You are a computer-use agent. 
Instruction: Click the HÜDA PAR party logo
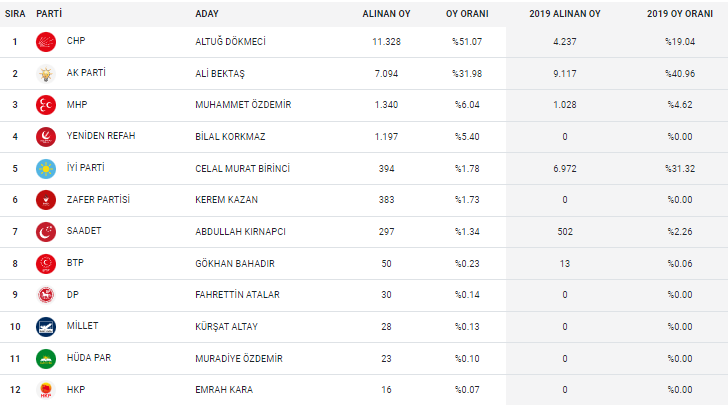pyautogui.click(x=47, y=358)
